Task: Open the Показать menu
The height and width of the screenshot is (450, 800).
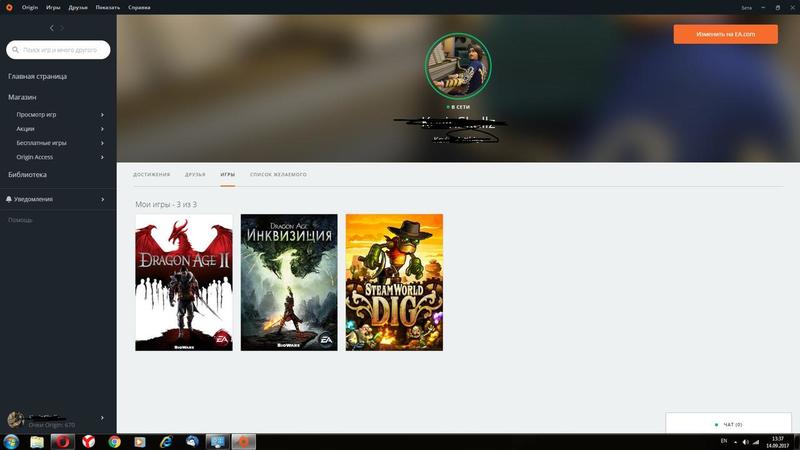Action: coord(108,8)
